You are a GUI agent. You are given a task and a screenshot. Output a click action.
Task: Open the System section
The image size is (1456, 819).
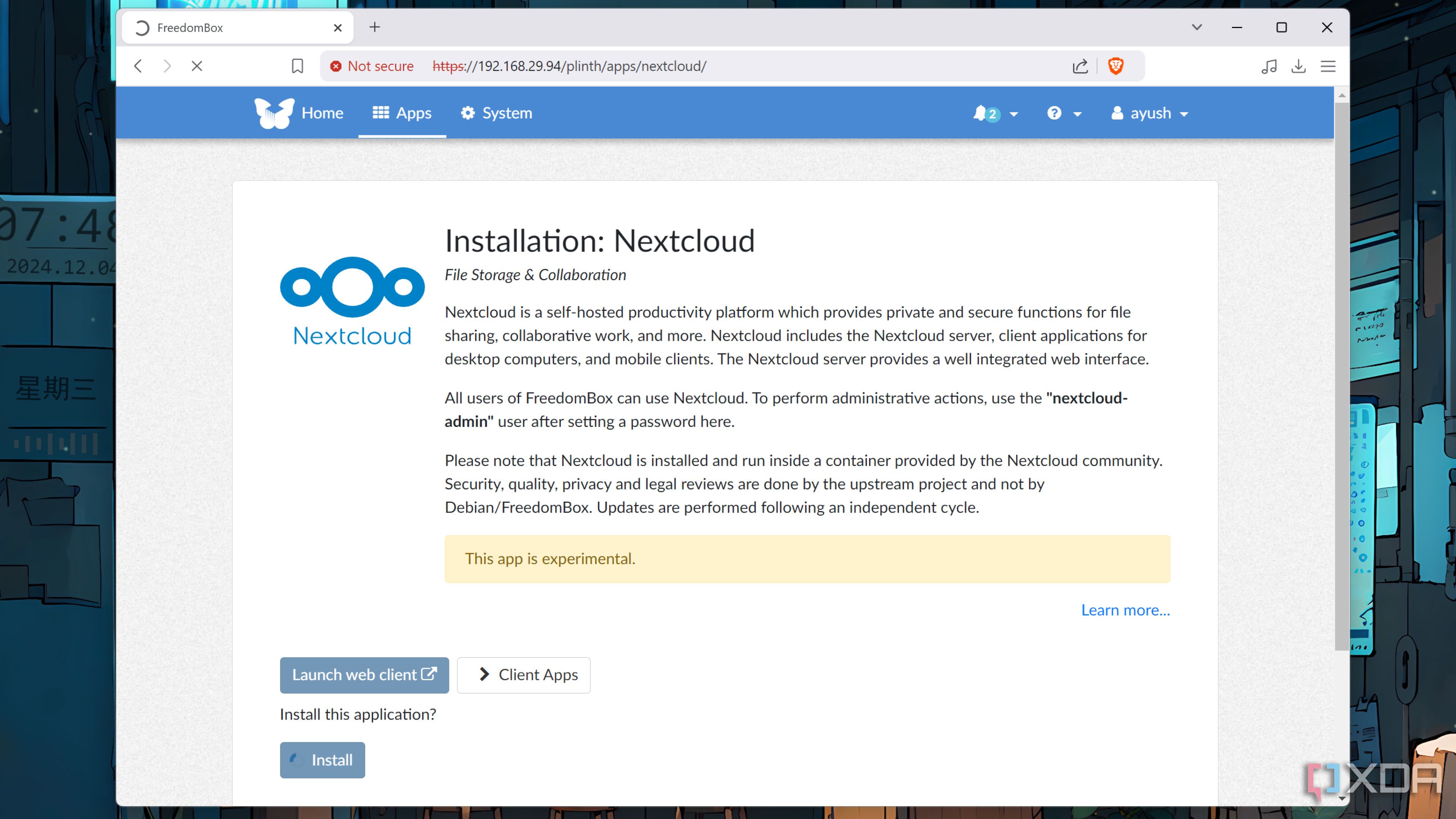(496, 113)
